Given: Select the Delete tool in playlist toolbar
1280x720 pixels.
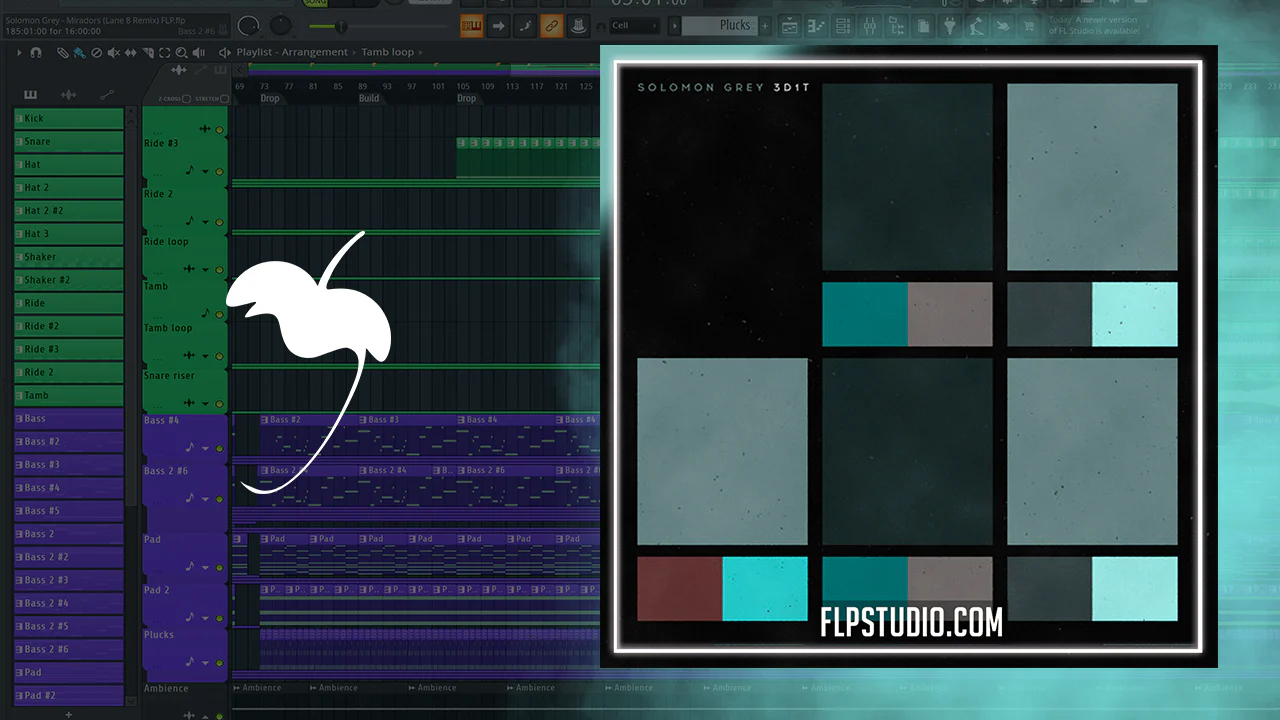Looking at the screenshot, I should click(96, 52).
